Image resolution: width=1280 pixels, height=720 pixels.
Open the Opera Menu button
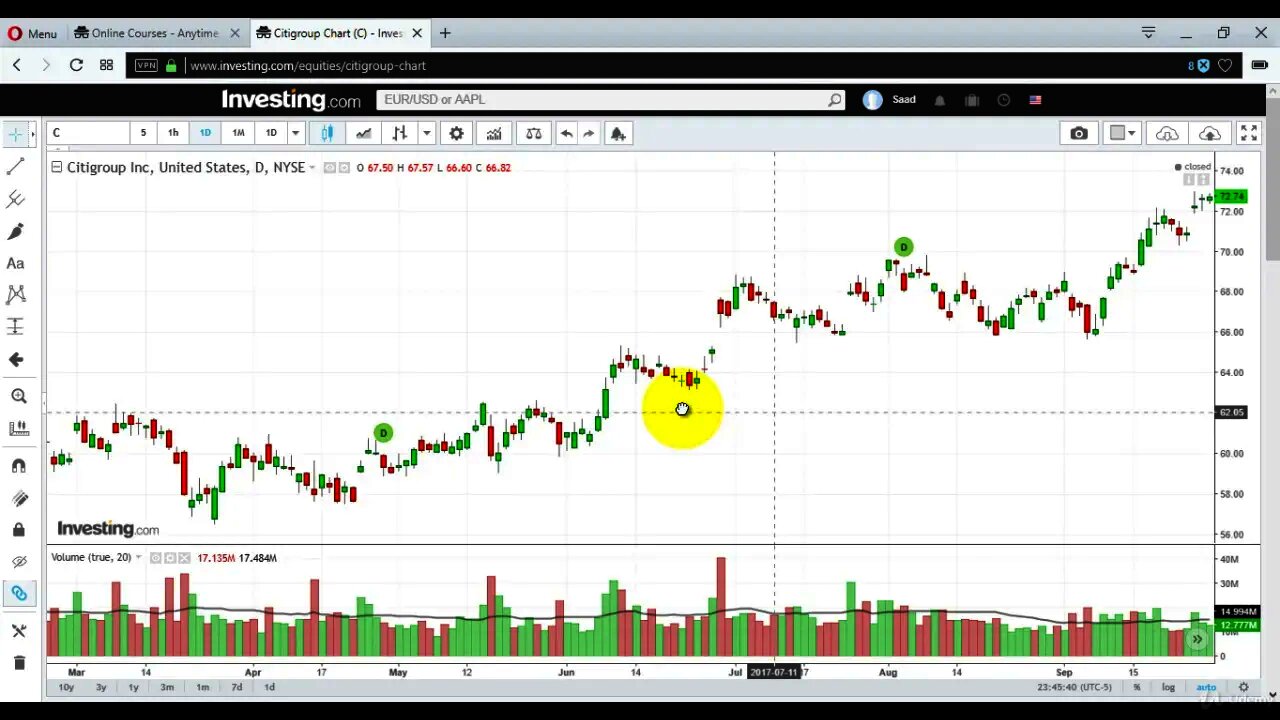click(33, 33)
